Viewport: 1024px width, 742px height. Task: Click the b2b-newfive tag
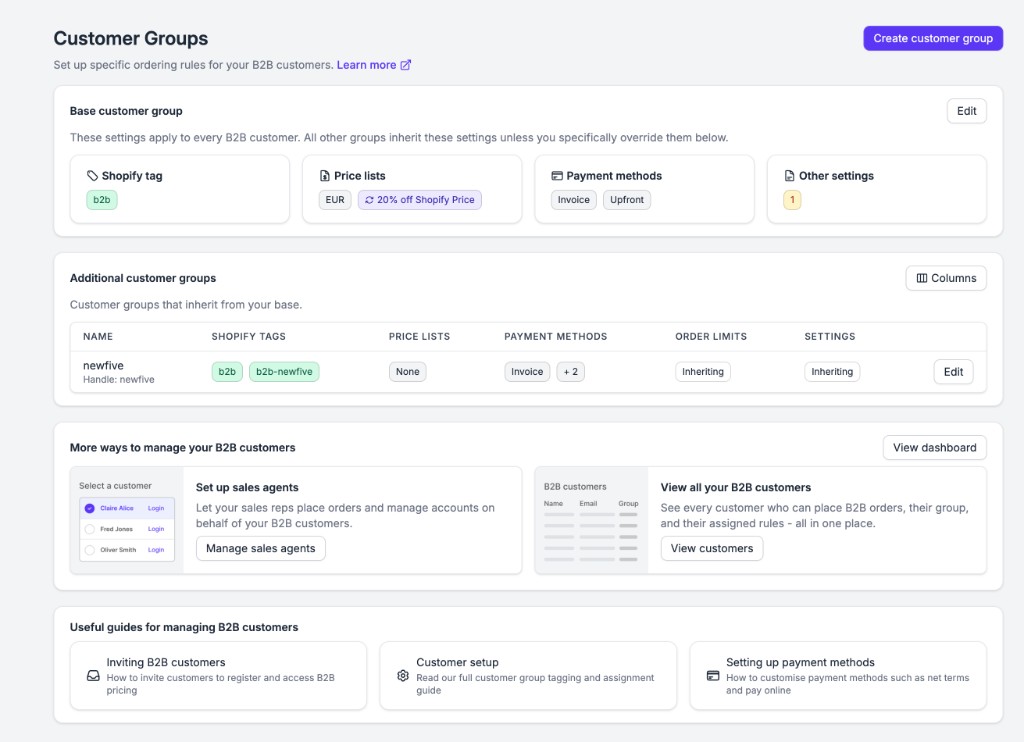pyautogui.click(x=284, y=372)
